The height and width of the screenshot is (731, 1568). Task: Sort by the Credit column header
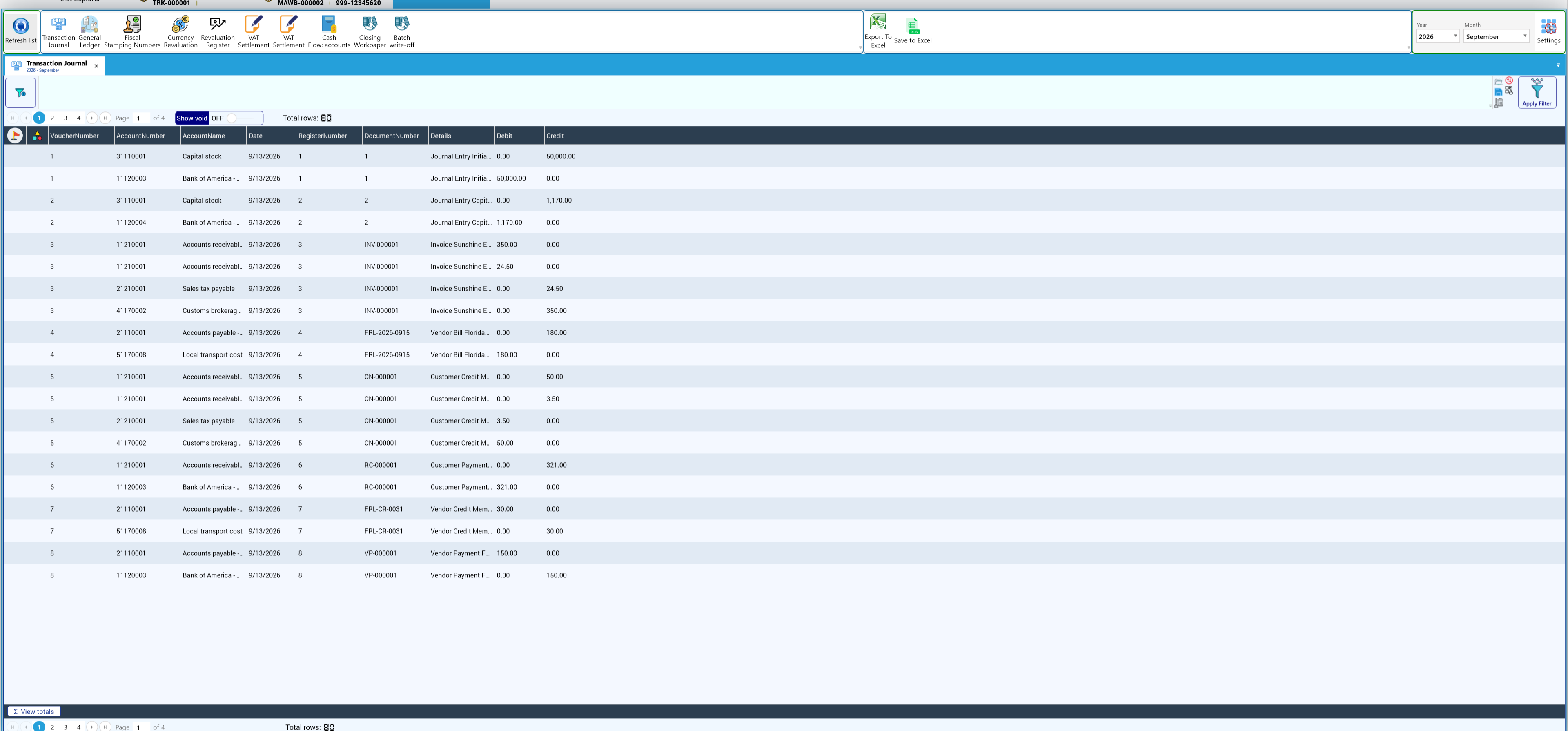pos(568,136)
